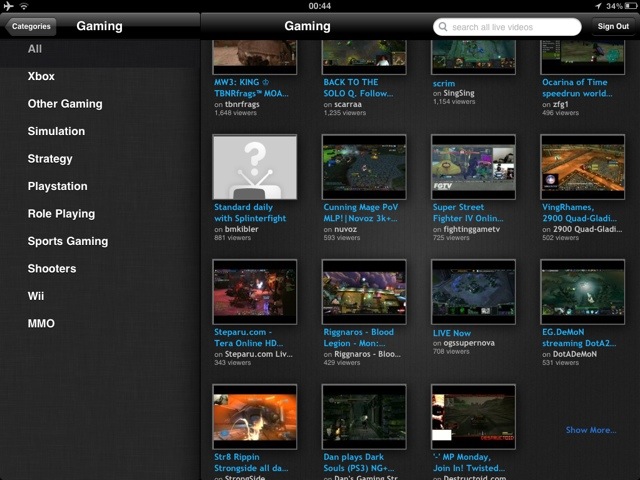Click the VingRhames, 2900 Quad-Gladi... title
640x480 pixels.
pos(579,213)
